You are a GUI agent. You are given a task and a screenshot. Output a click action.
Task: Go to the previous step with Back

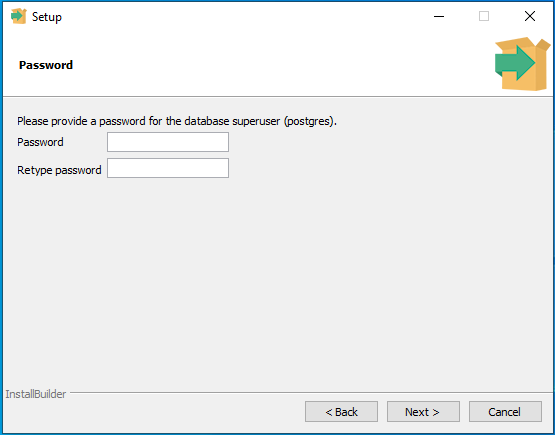coord(341,412)
